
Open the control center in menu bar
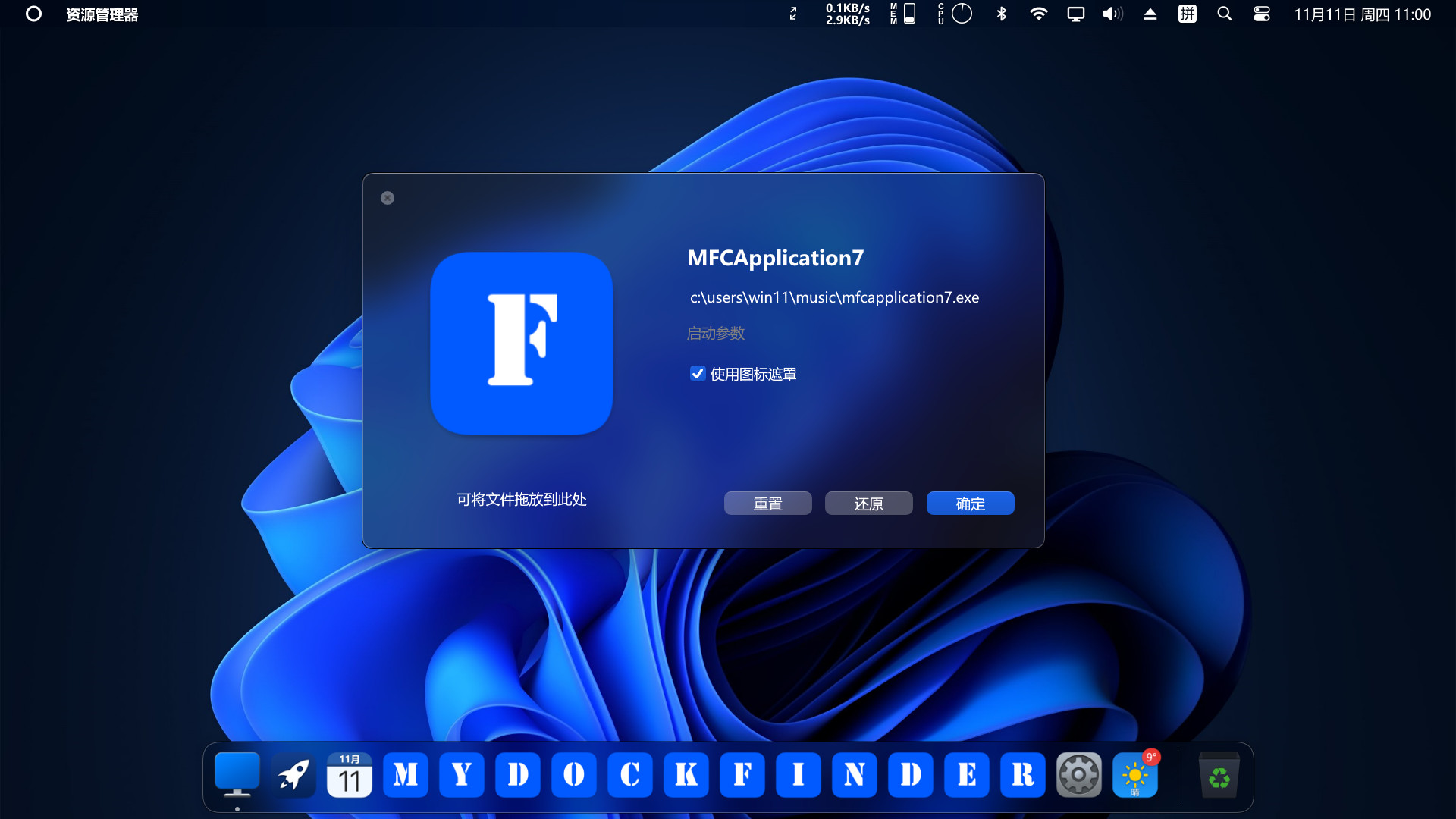(x=1261, y=14)
